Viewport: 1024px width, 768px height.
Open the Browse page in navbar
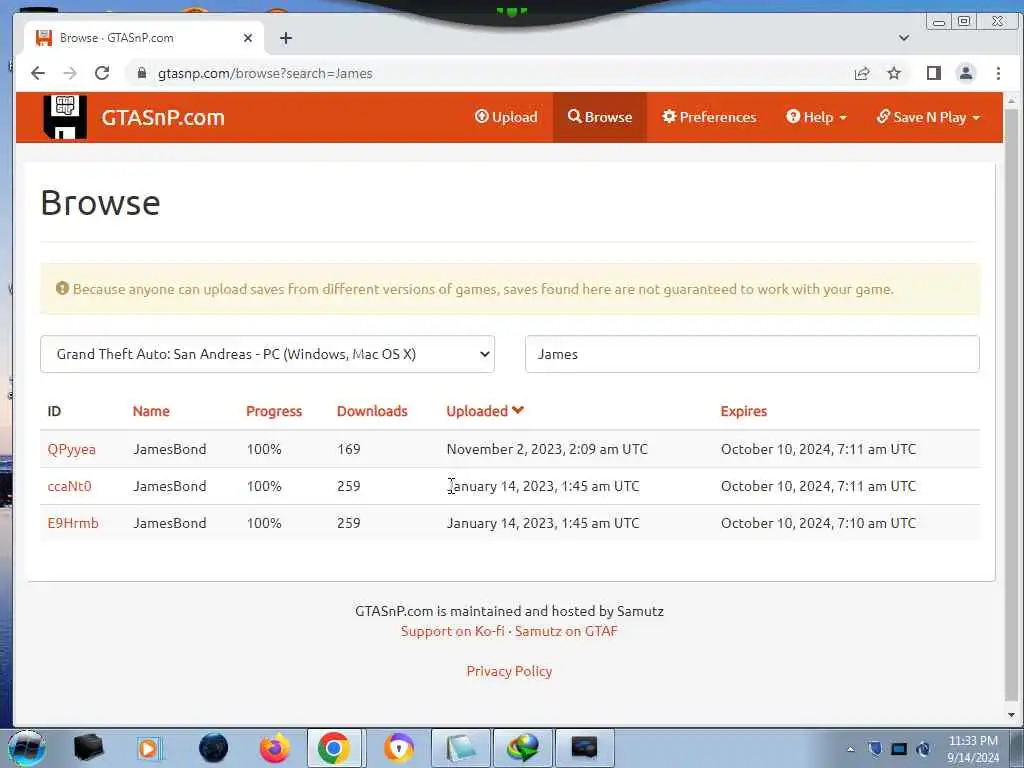[x=600, y=117]
